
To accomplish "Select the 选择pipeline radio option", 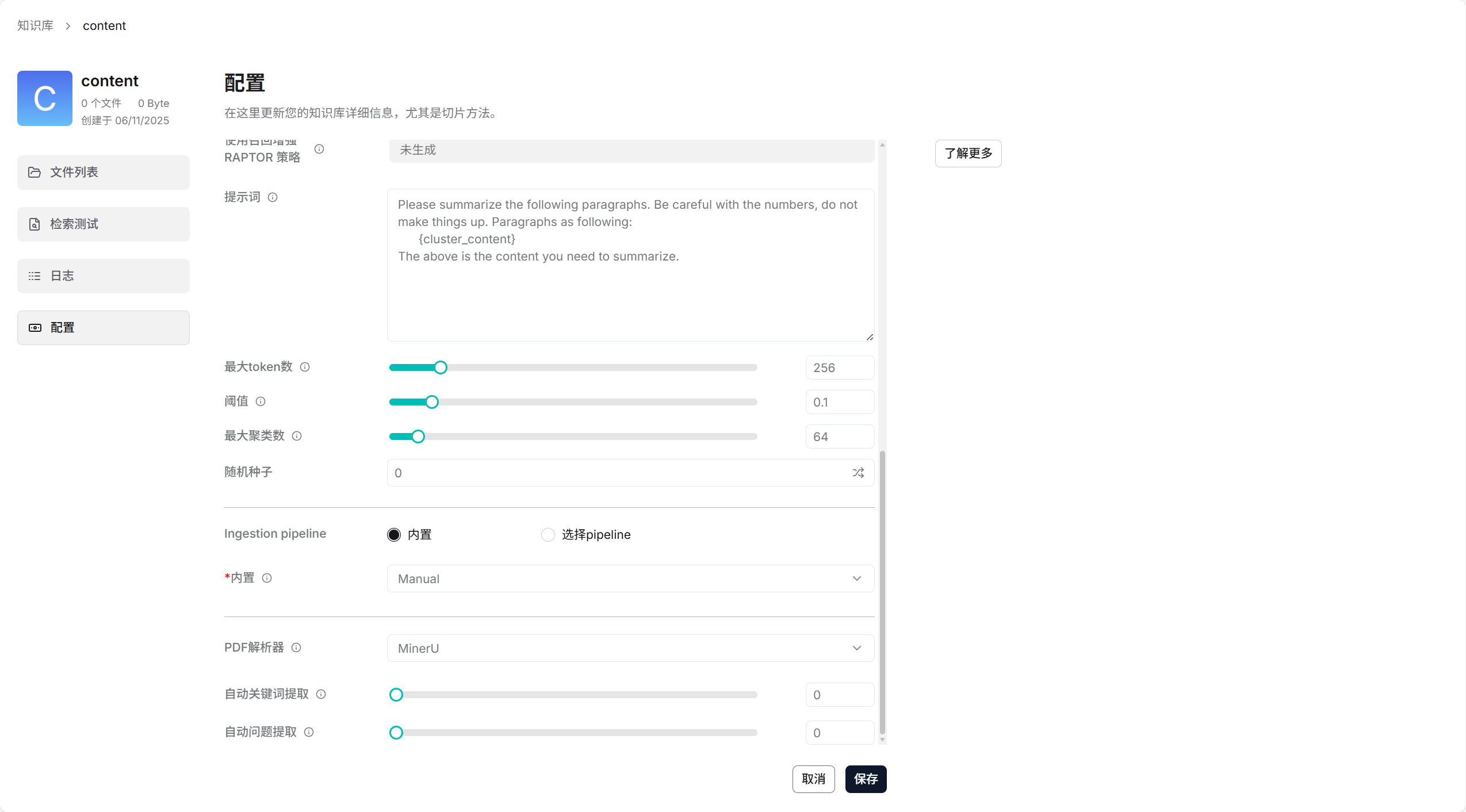I will (x=548, y=535).
